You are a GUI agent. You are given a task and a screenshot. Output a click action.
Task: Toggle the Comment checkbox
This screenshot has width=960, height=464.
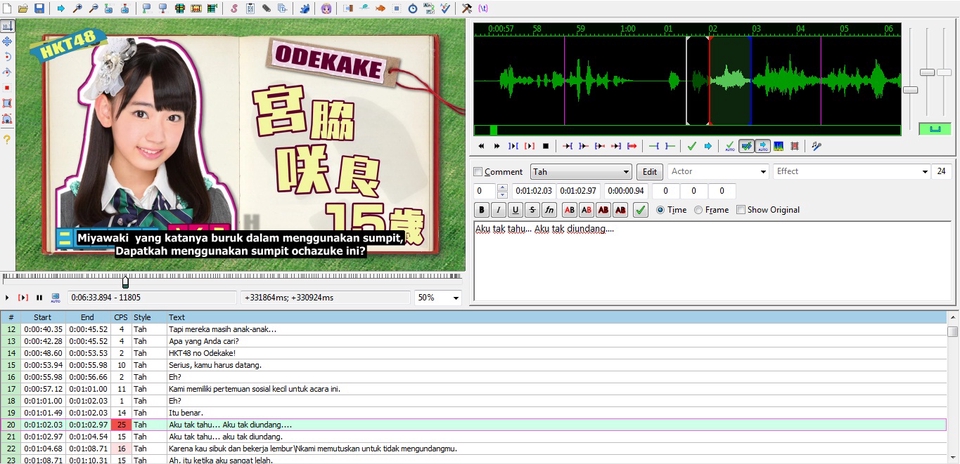[478, 172]
